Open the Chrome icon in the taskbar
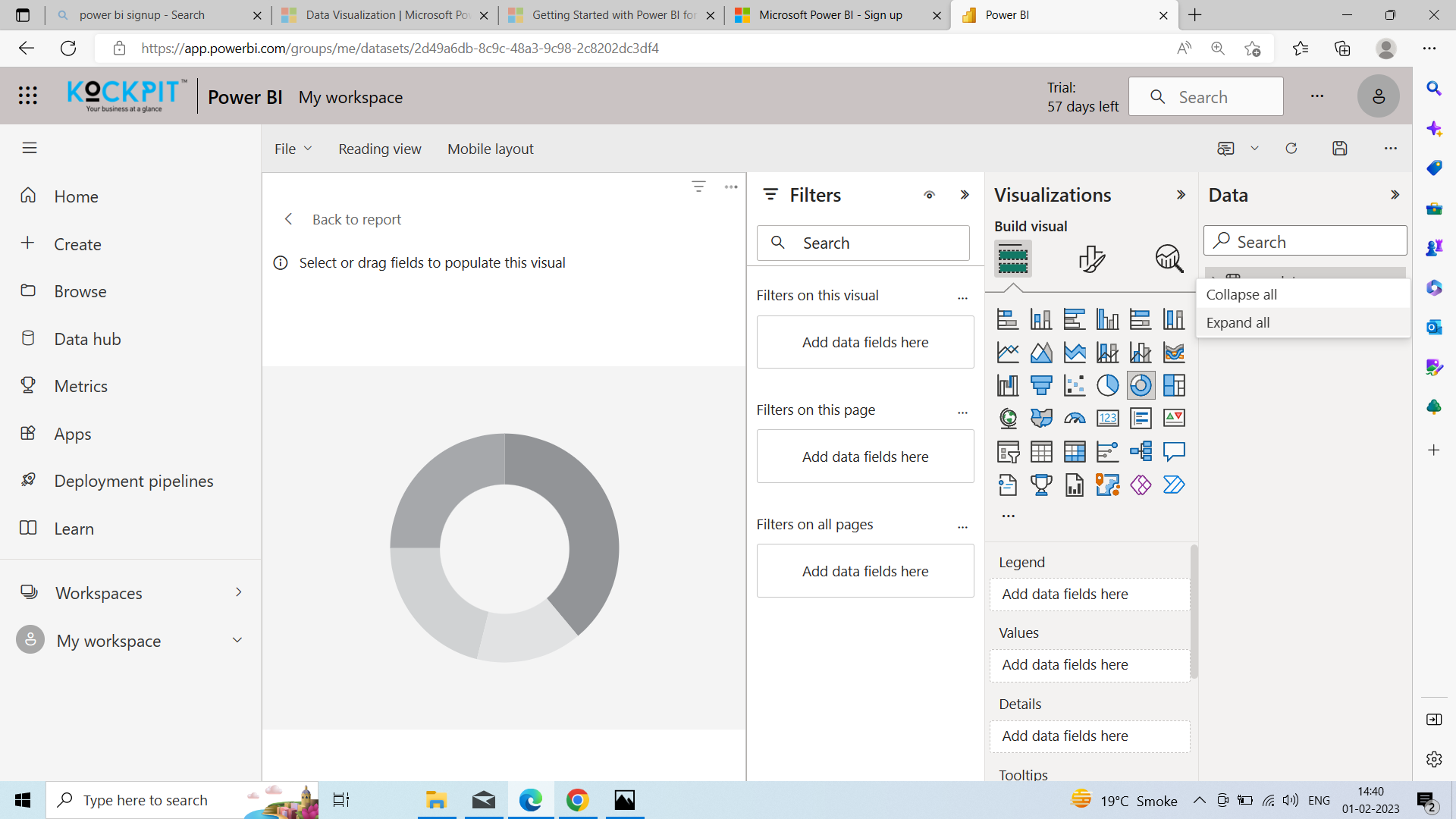 pos(578,800)
